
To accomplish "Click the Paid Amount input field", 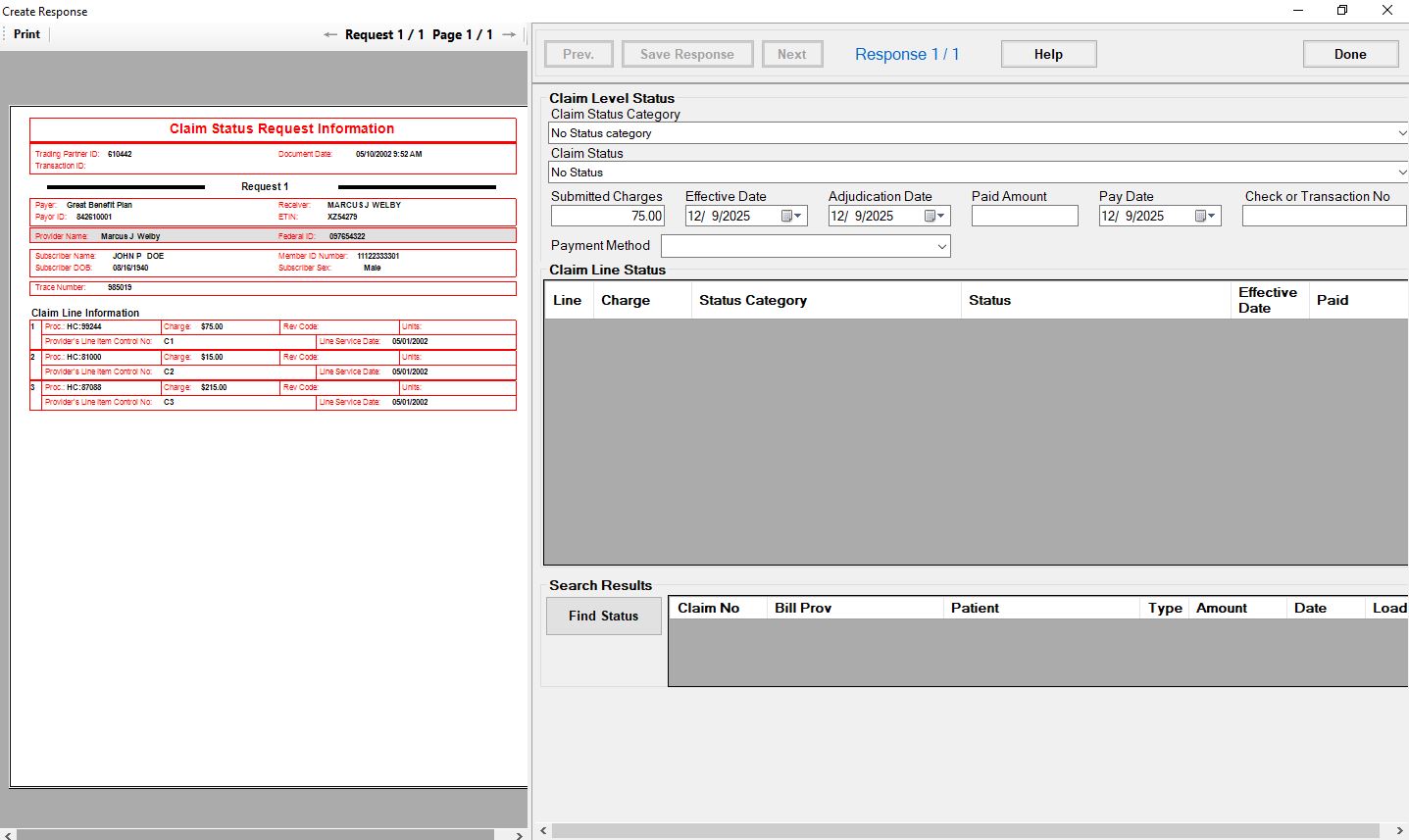I will (1025, 216).
